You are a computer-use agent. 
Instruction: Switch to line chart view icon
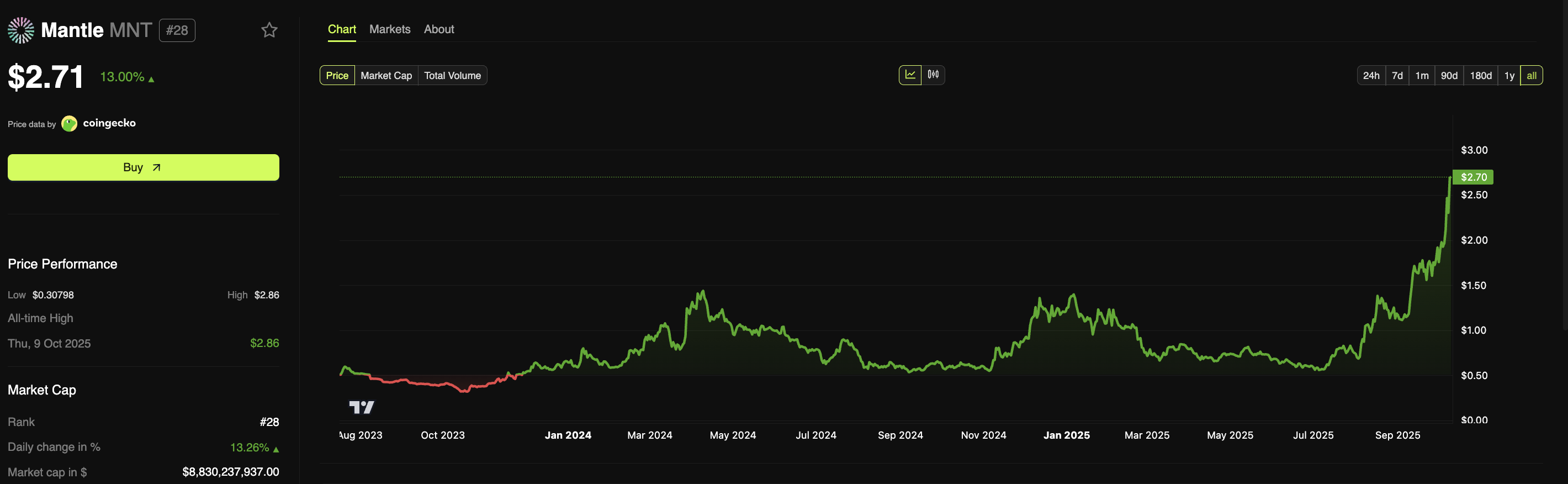(x=910, y=75)
